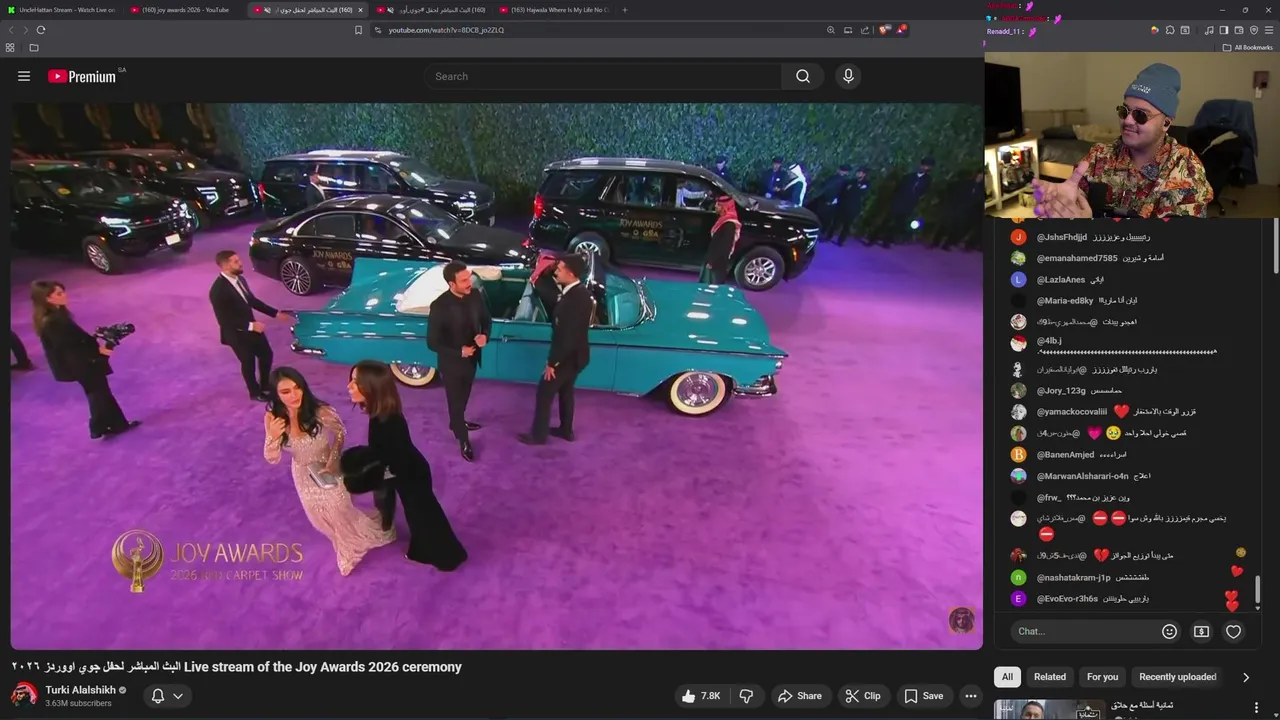Focus the YouTube Search field

[603, 76]
